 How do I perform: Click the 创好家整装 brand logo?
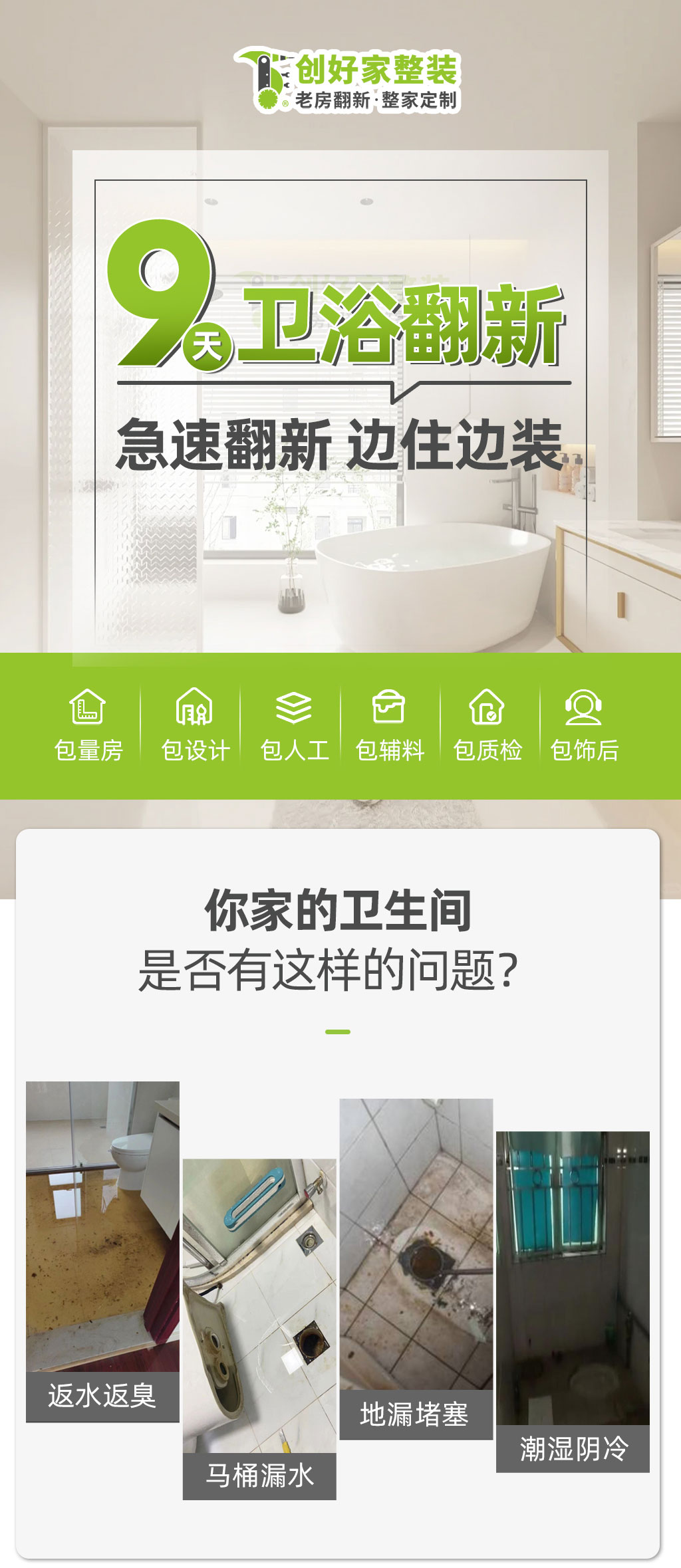pyautogui.click(x=346, y=80)
